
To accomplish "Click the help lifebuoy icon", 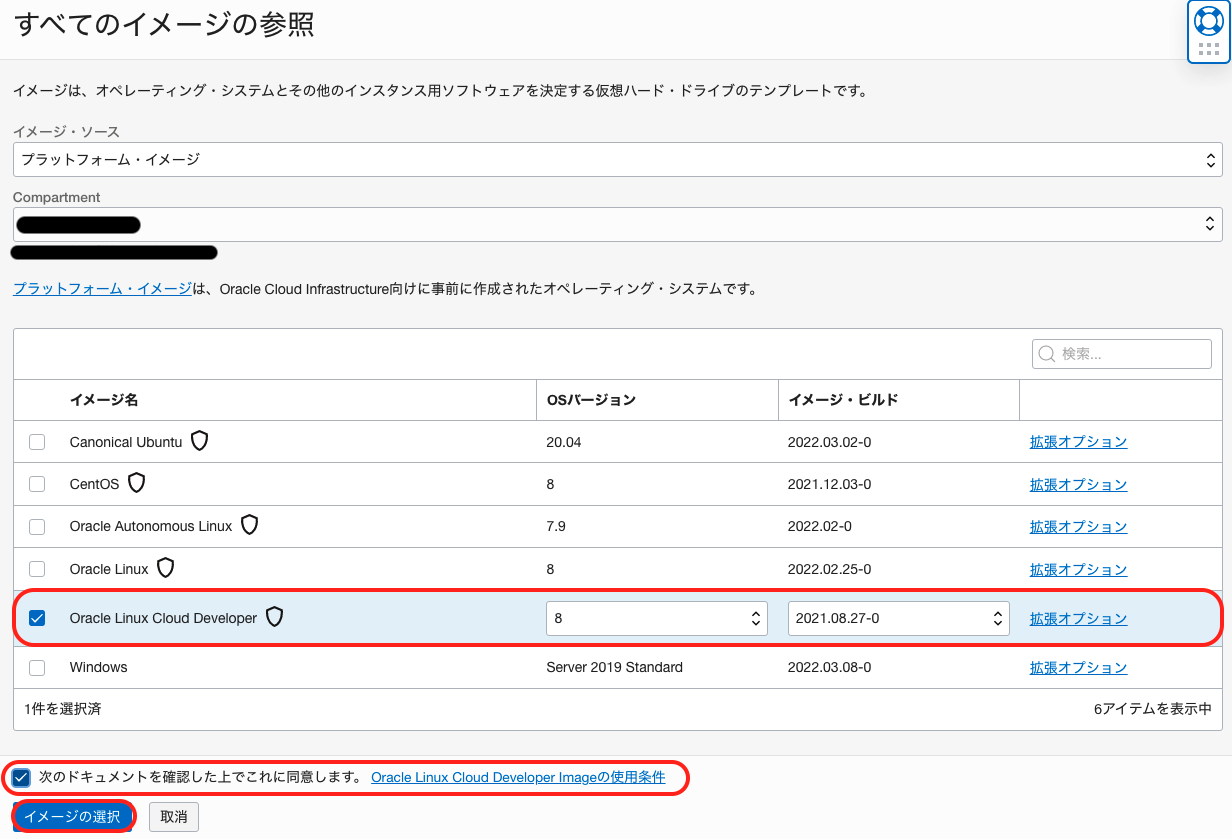I will [x=1208, y=21].
